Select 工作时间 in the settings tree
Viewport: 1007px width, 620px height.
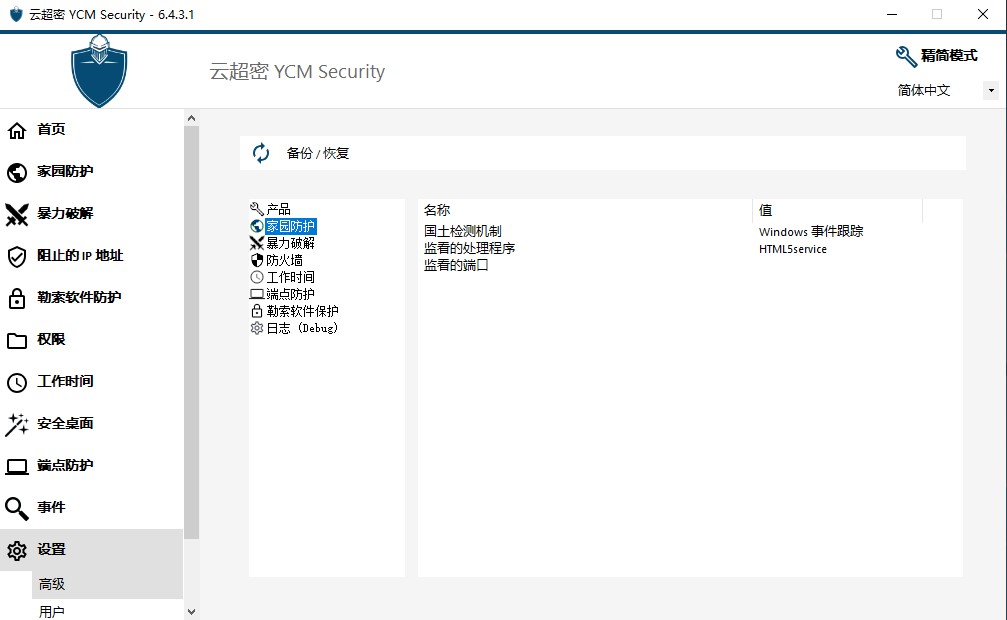point(290,277)
